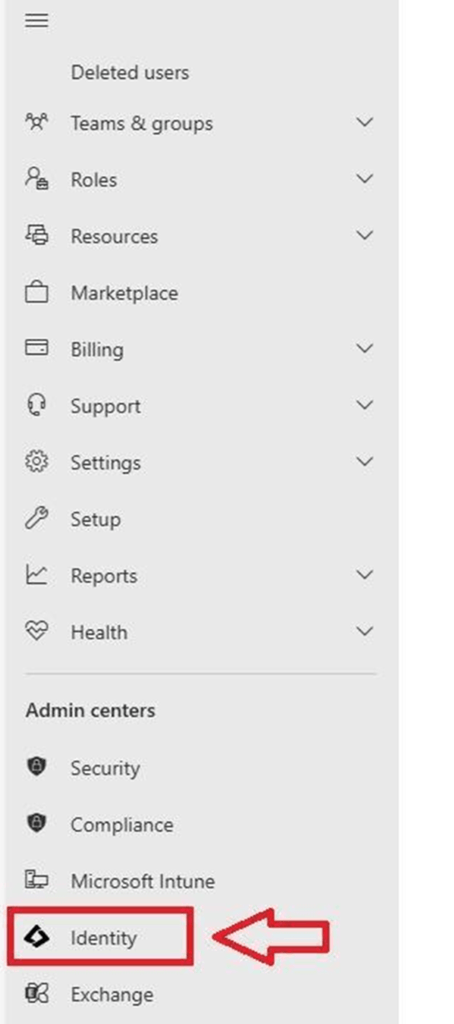Click the Support headset icon
This screenshot has height=1024, width=454.
[x=37, y=405]
